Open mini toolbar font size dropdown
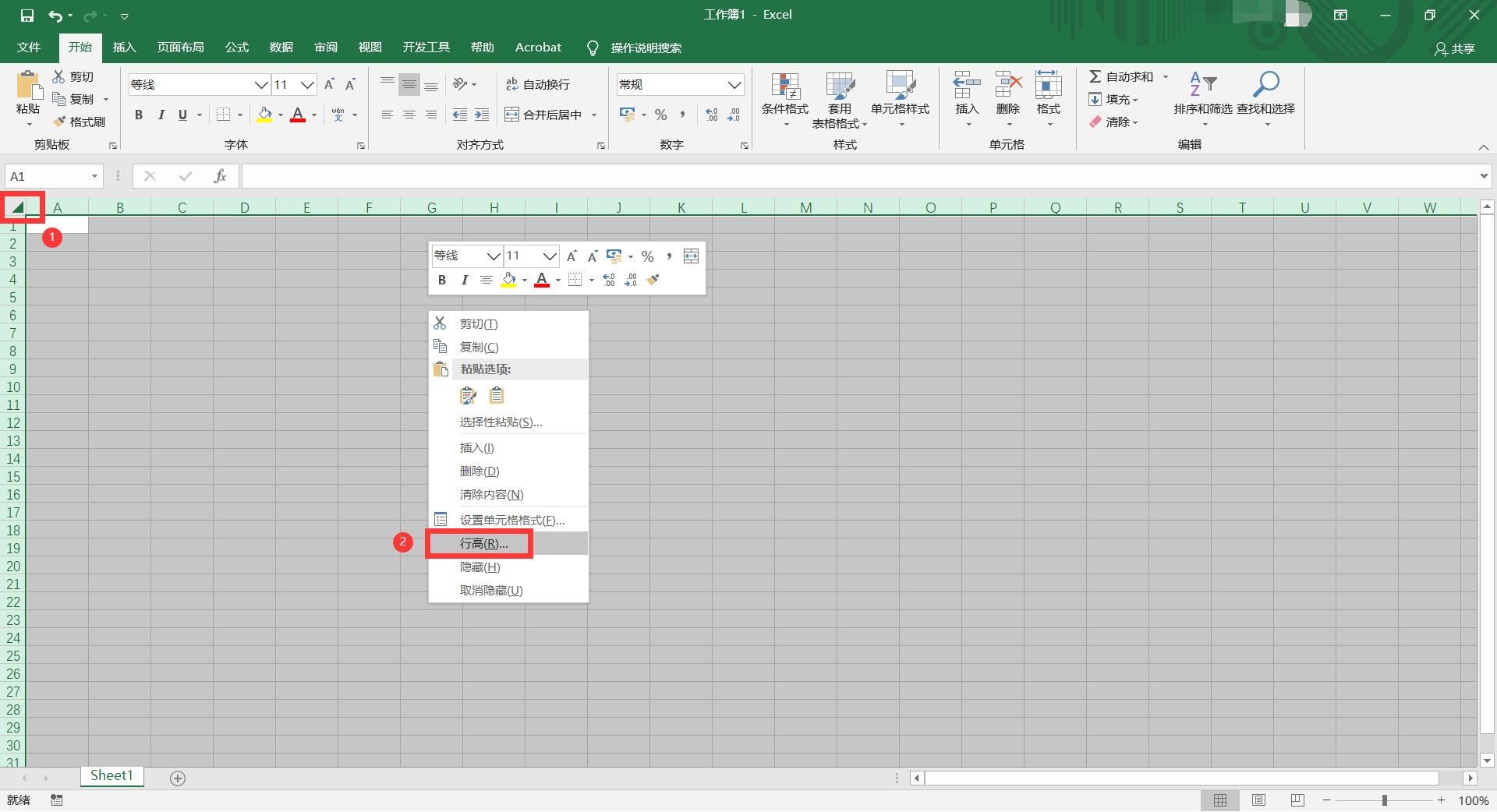The width and height of the screenshot is (1497, 812). click(550, 256)
